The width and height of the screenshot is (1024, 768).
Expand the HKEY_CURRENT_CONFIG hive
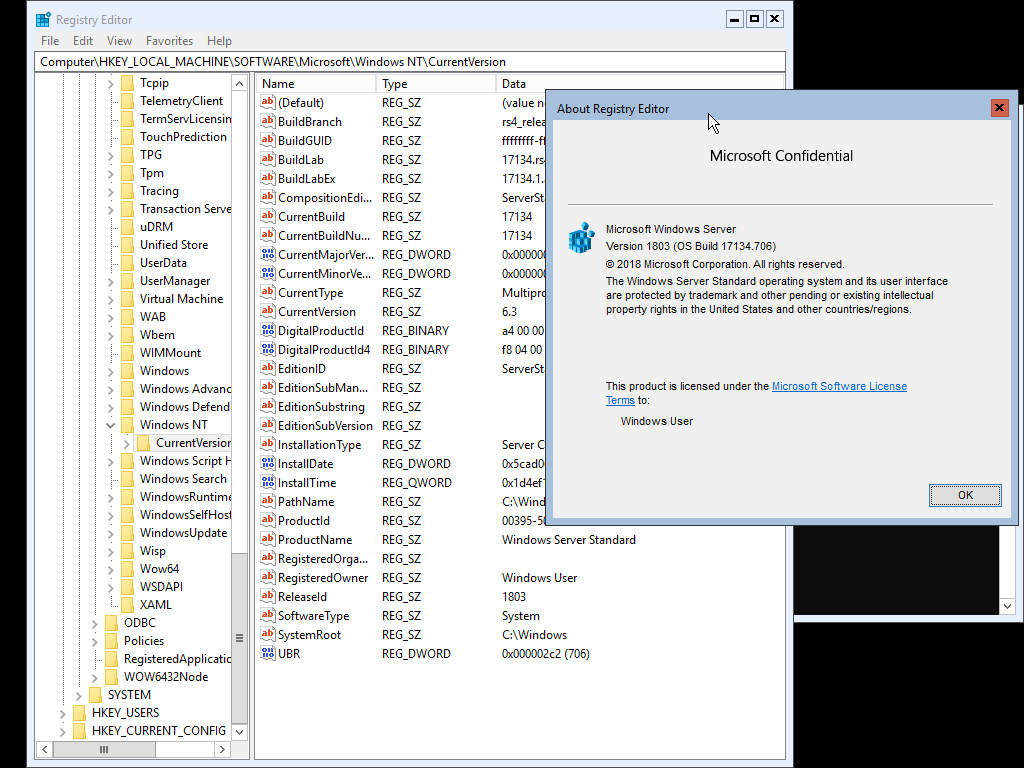(x=63, y=731)
